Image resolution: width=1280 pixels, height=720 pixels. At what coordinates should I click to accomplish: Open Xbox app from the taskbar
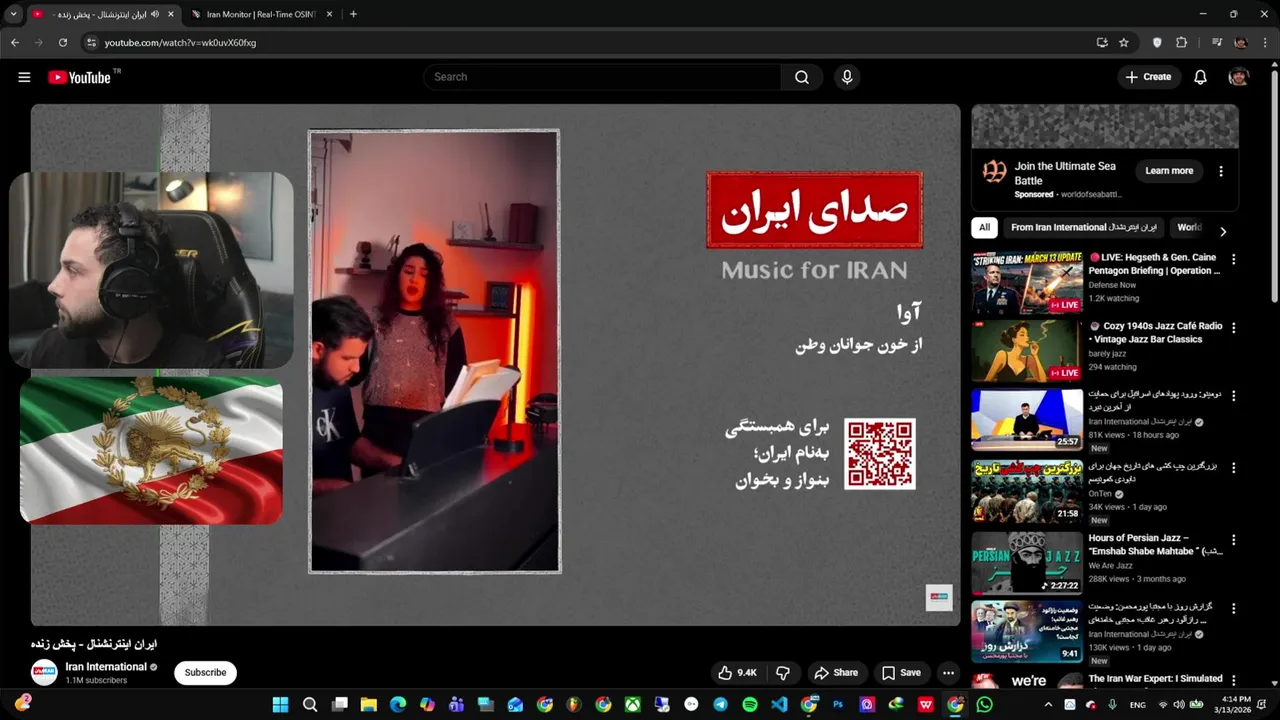[x=632, y=705]
